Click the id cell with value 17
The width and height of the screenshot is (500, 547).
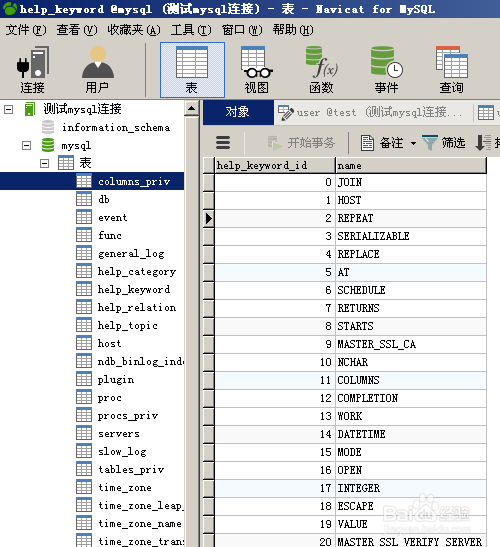[x=275, y=488]
